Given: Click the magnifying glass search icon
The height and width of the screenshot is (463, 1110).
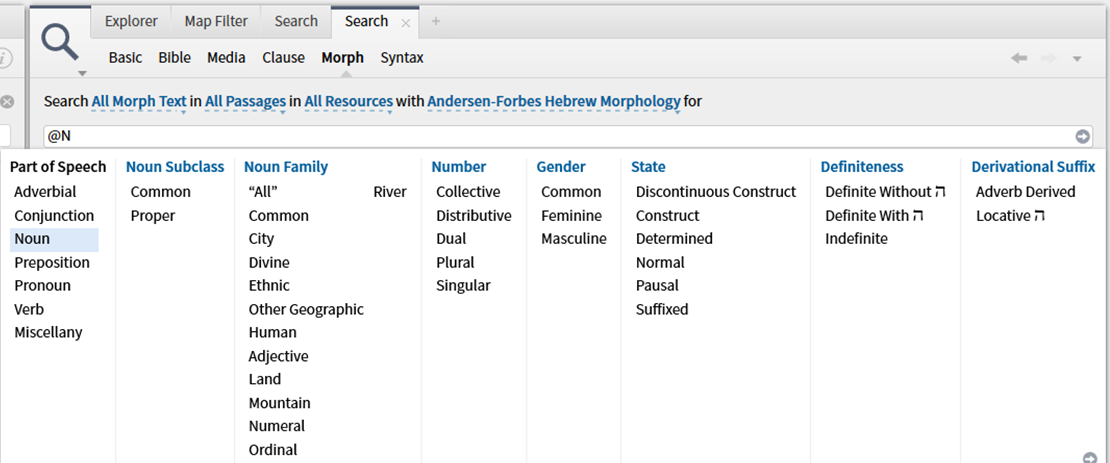Looking at the screenshot, I should pos(59,44).
